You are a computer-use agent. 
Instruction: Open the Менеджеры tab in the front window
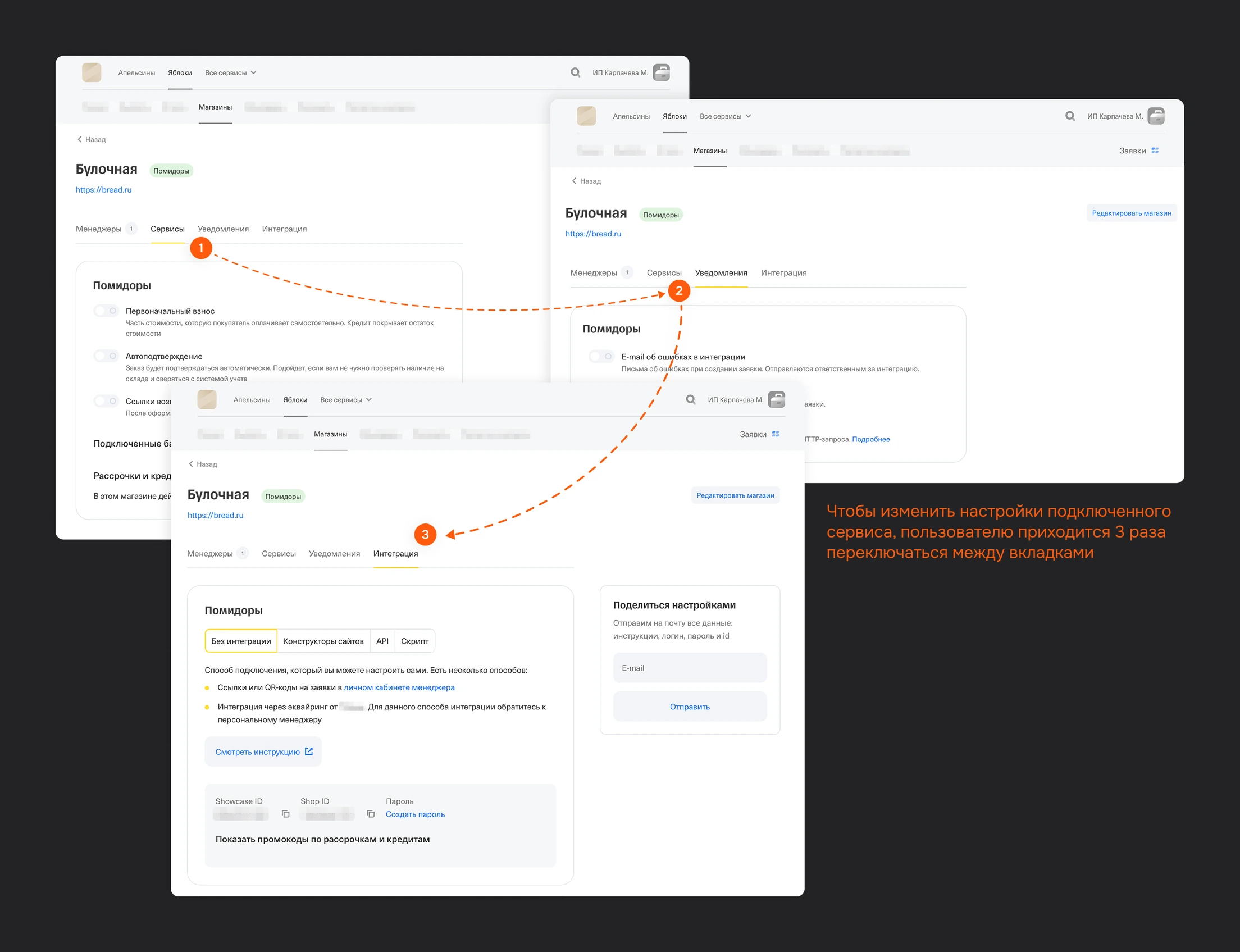click(x=217, y=554)
